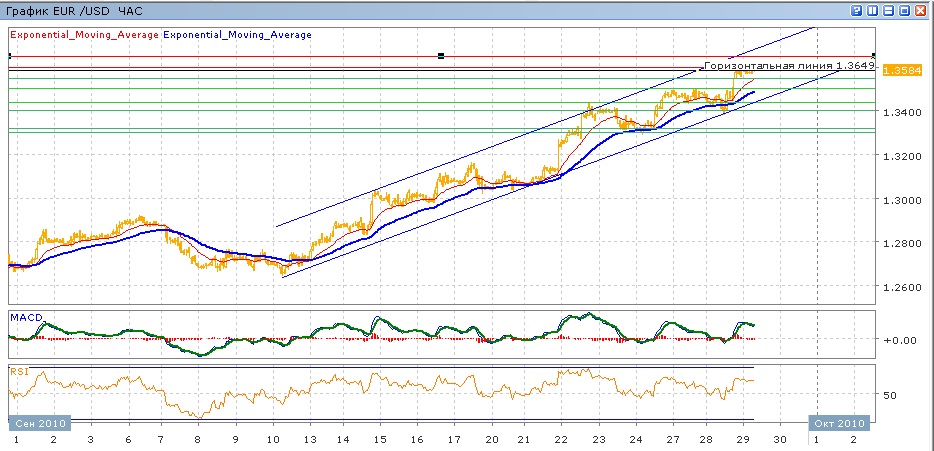934x451 pixels.
Task: Minimize the EUR/USD chart window
Action: (x=888, y=10)
